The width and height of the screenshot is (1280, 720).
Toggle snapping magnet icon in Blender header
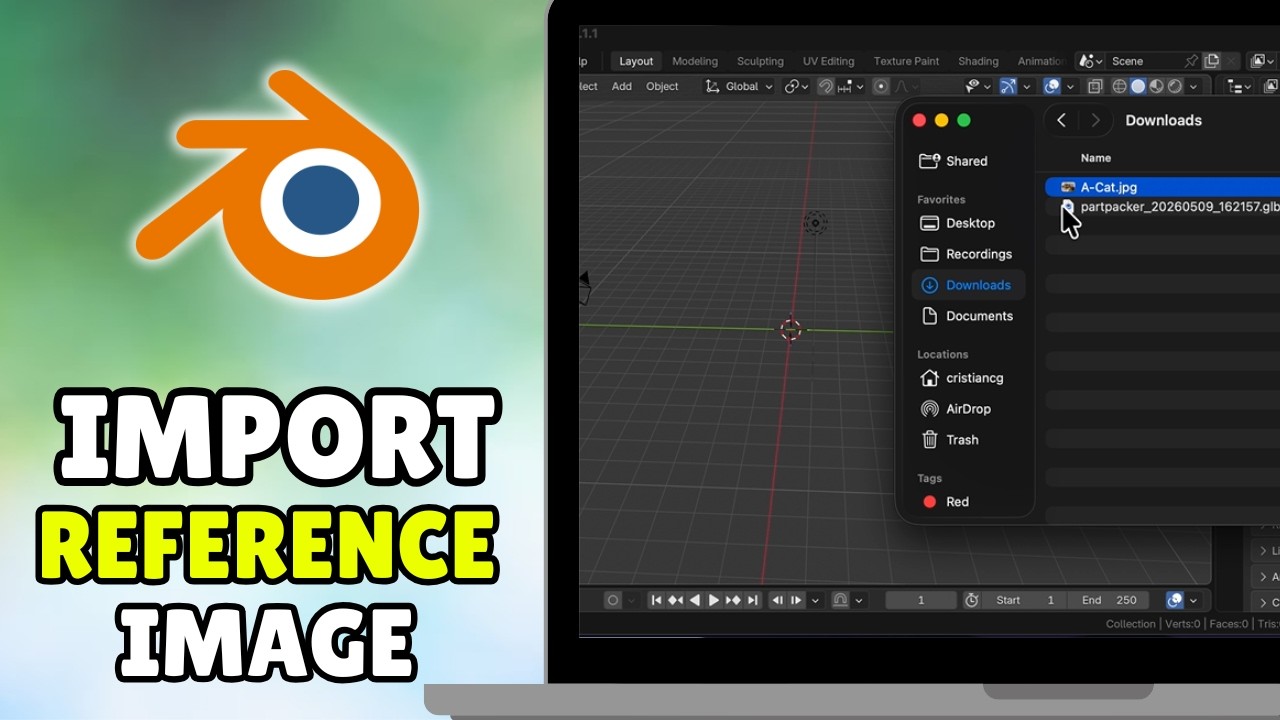(x=825, y=86)
